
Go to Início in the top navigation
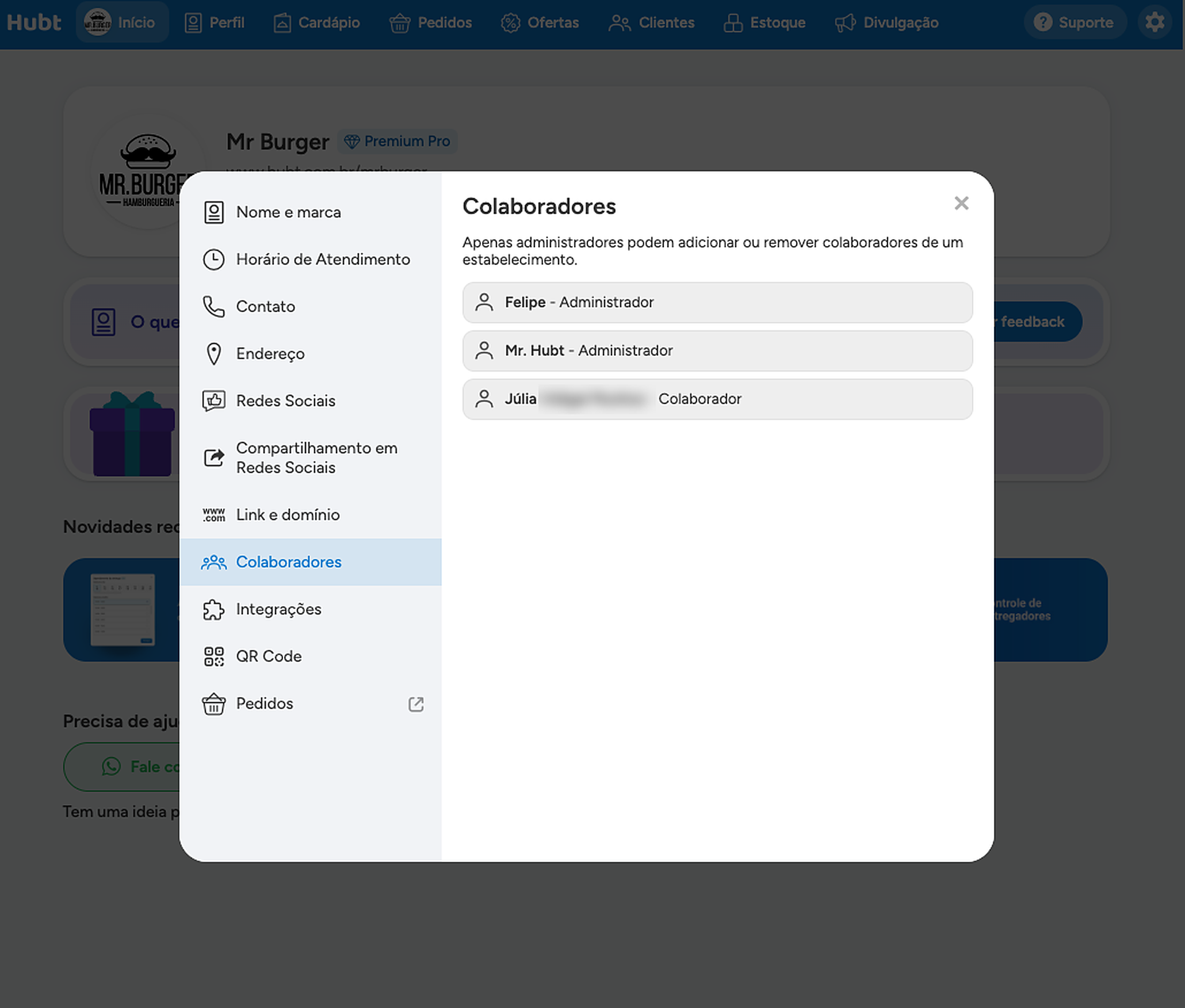click(122, 22)
